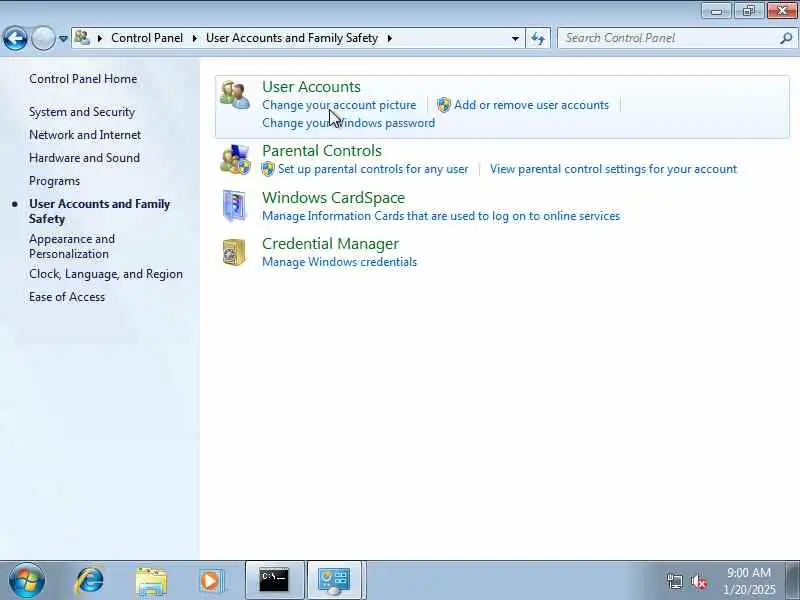Expand the arrow before Control Panel breadcrumb
Screen dimensions: 800x600
[99, 38]
